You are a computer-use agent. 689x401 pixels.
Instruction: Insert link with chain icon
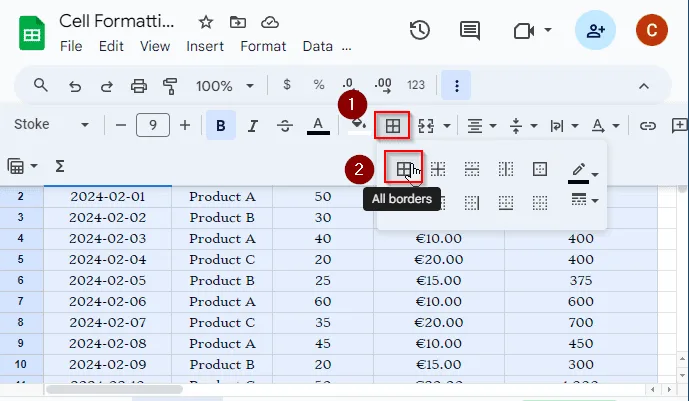click(647, 126)
